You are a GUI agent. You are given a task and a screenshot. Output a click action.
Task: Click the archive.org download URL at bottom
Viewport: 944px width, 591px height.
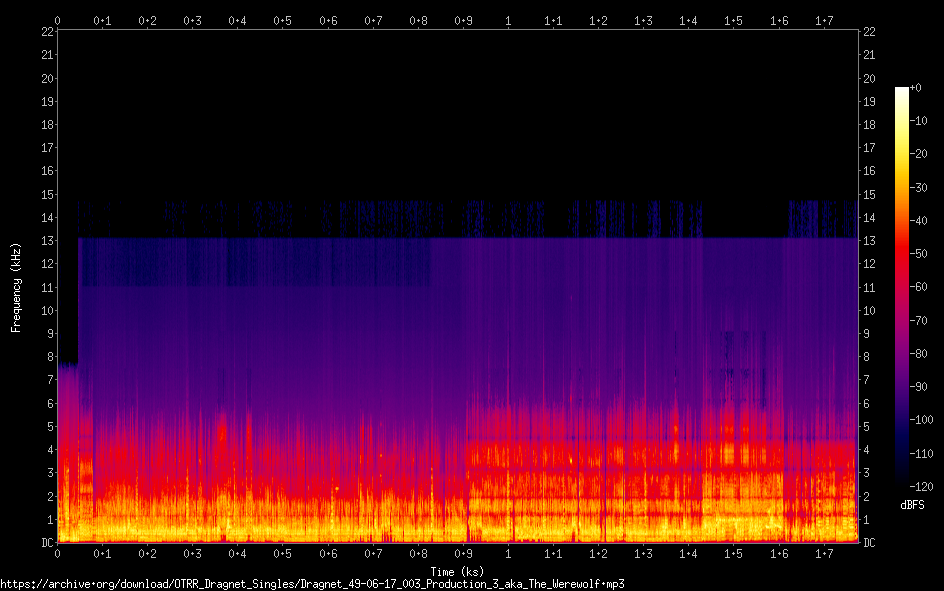312,583
